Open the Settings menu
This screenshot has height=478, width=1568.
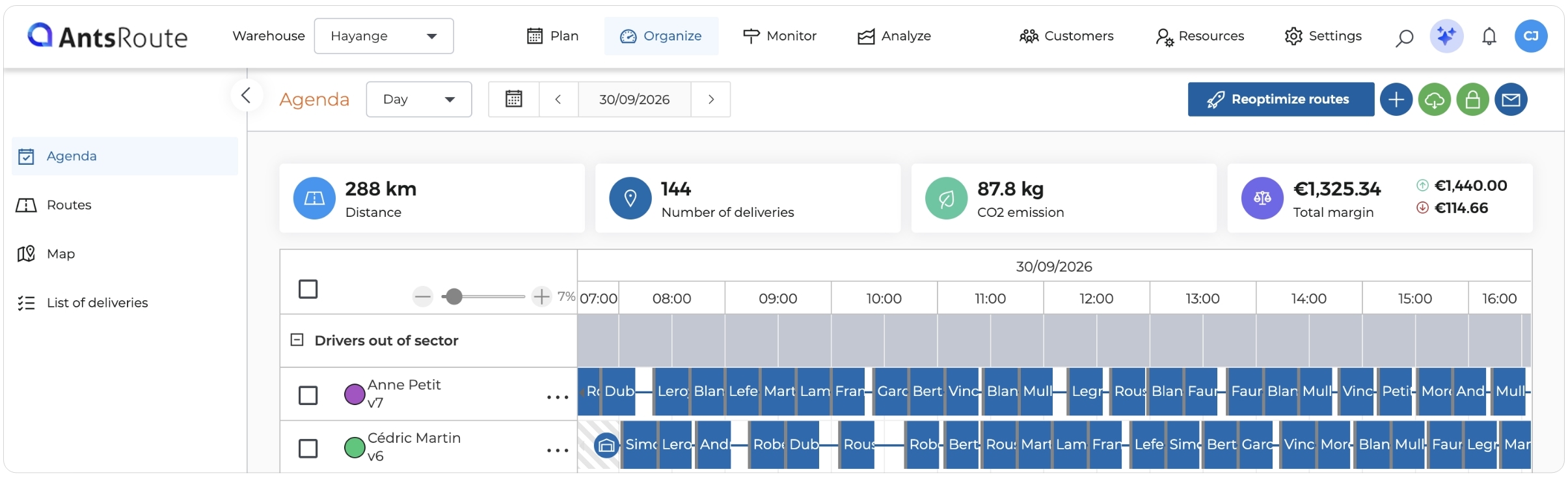1323,36
